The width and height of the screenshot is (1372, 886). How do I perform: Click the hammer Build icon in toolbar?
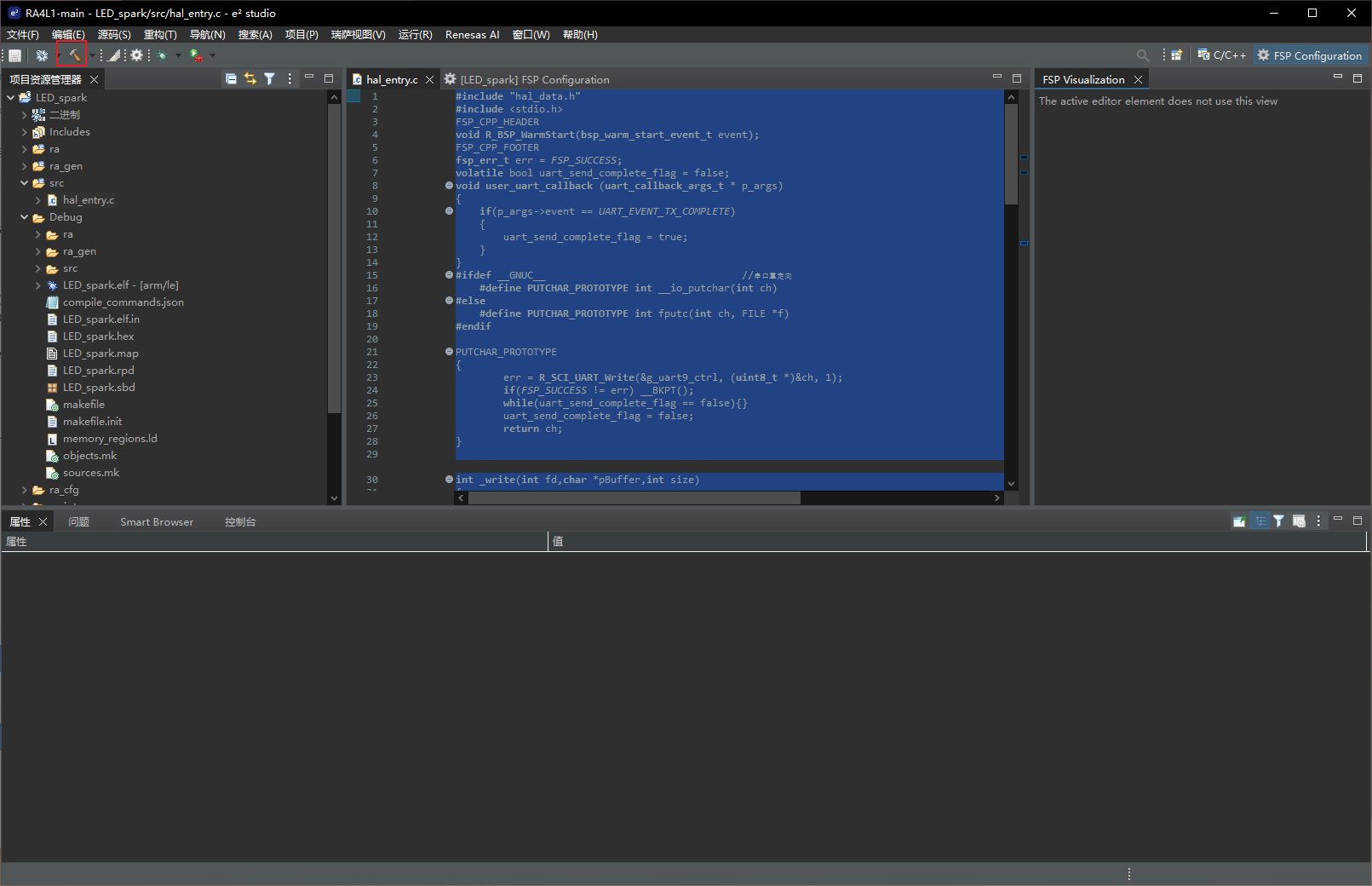[x=74, y=55]
